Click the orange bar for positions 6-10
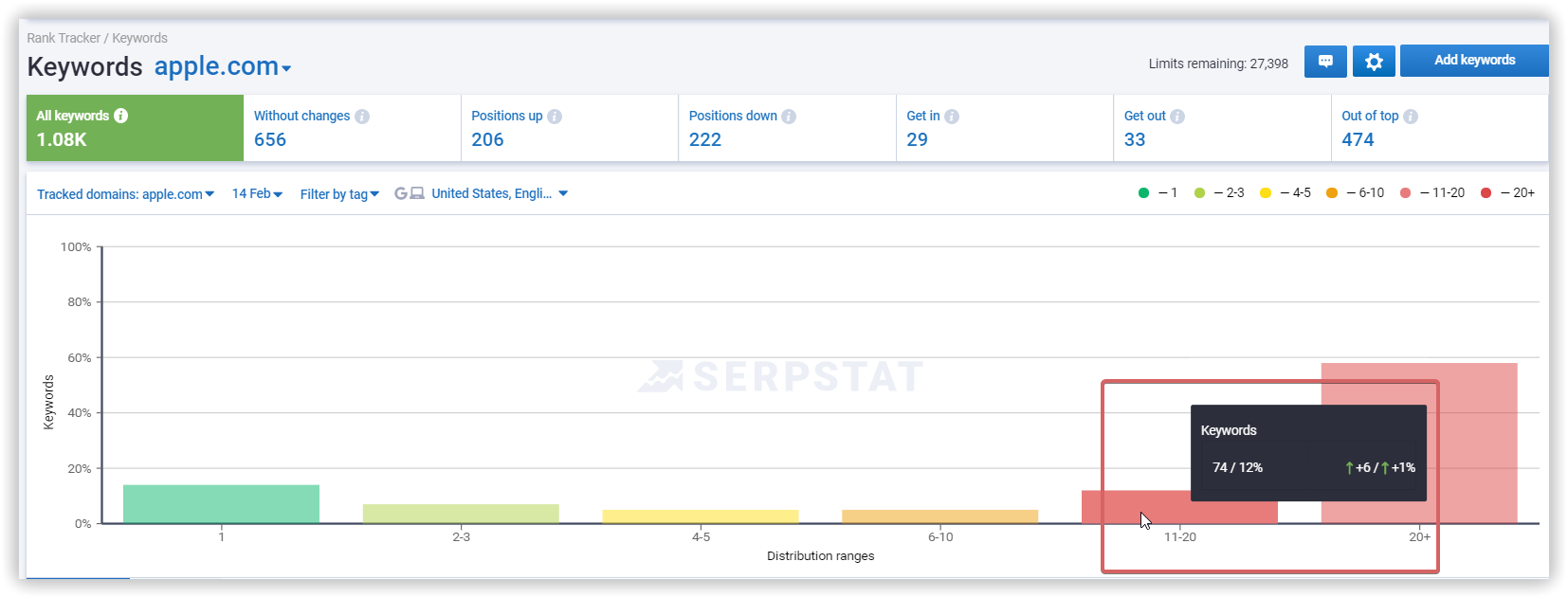This screenshot has width=1568, height=598. 940,516
